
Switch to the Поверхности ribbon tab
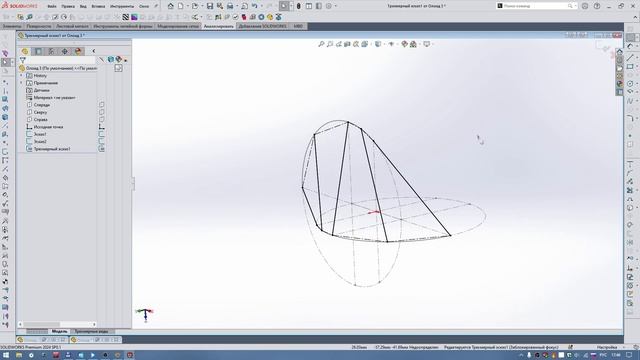pos(39,26)
